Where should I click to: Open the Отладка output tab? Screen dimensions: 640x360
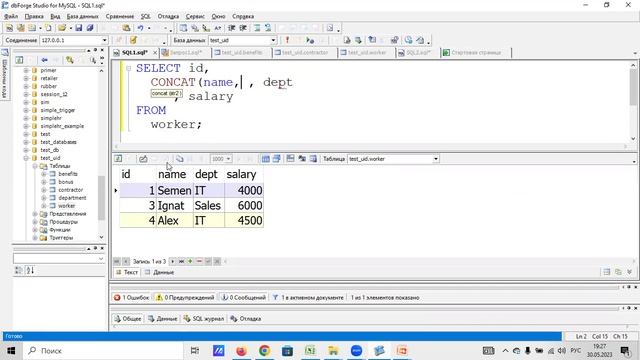click(246, 319)
